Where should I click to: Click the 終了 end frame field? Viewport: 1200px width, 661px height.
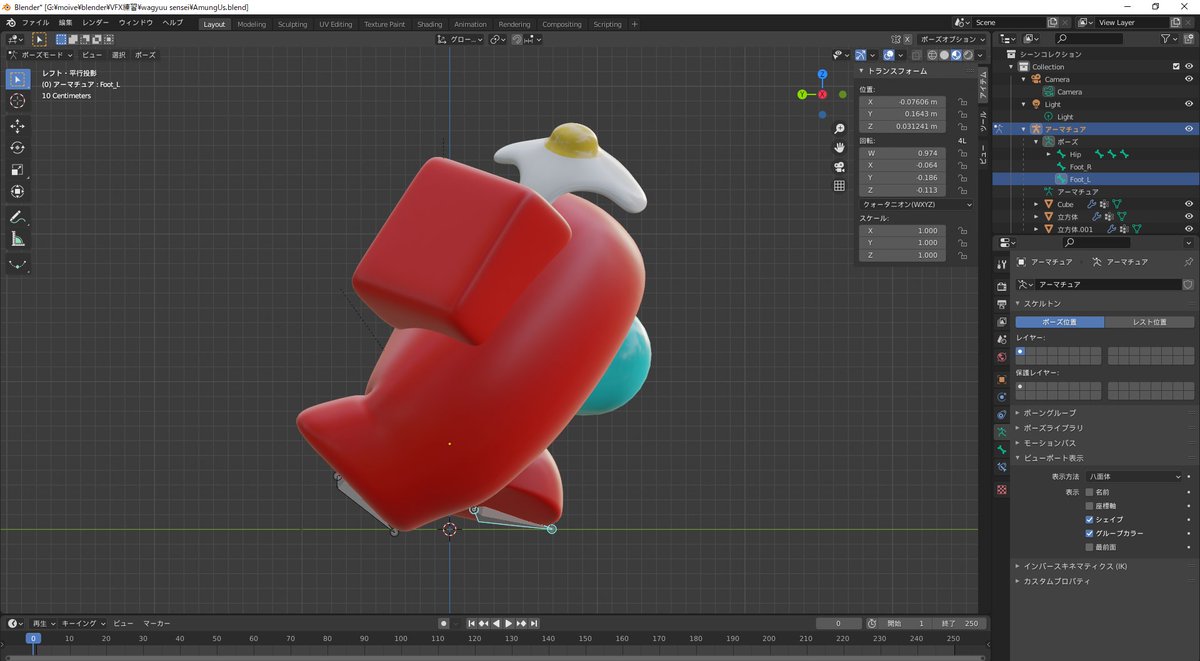tap(961, 623)
